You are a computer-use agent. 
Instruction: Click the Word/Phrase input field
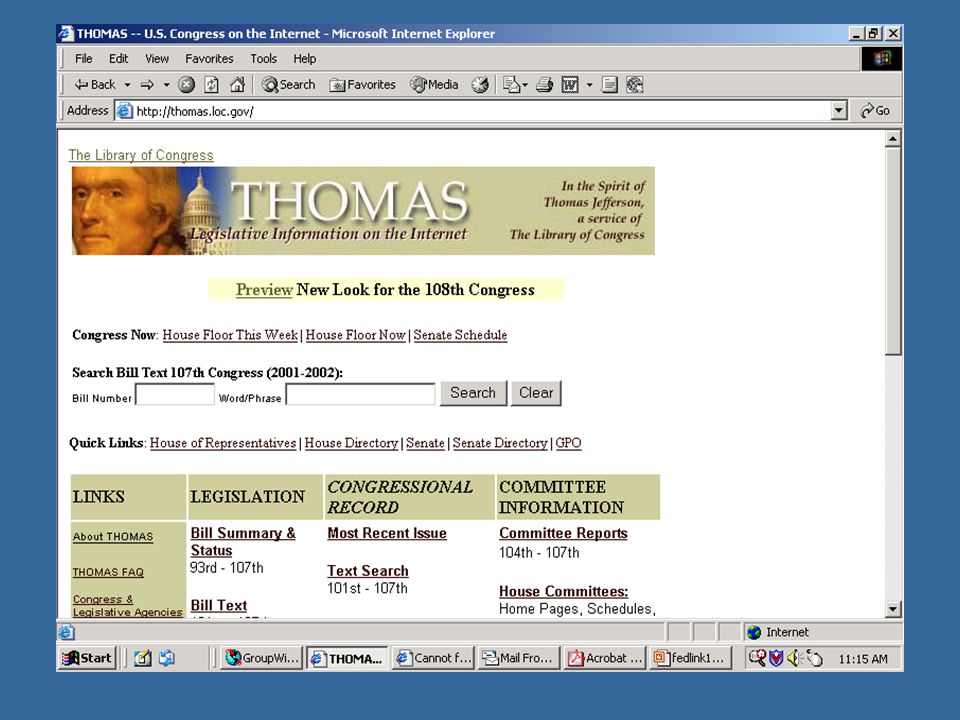[361, 394]
